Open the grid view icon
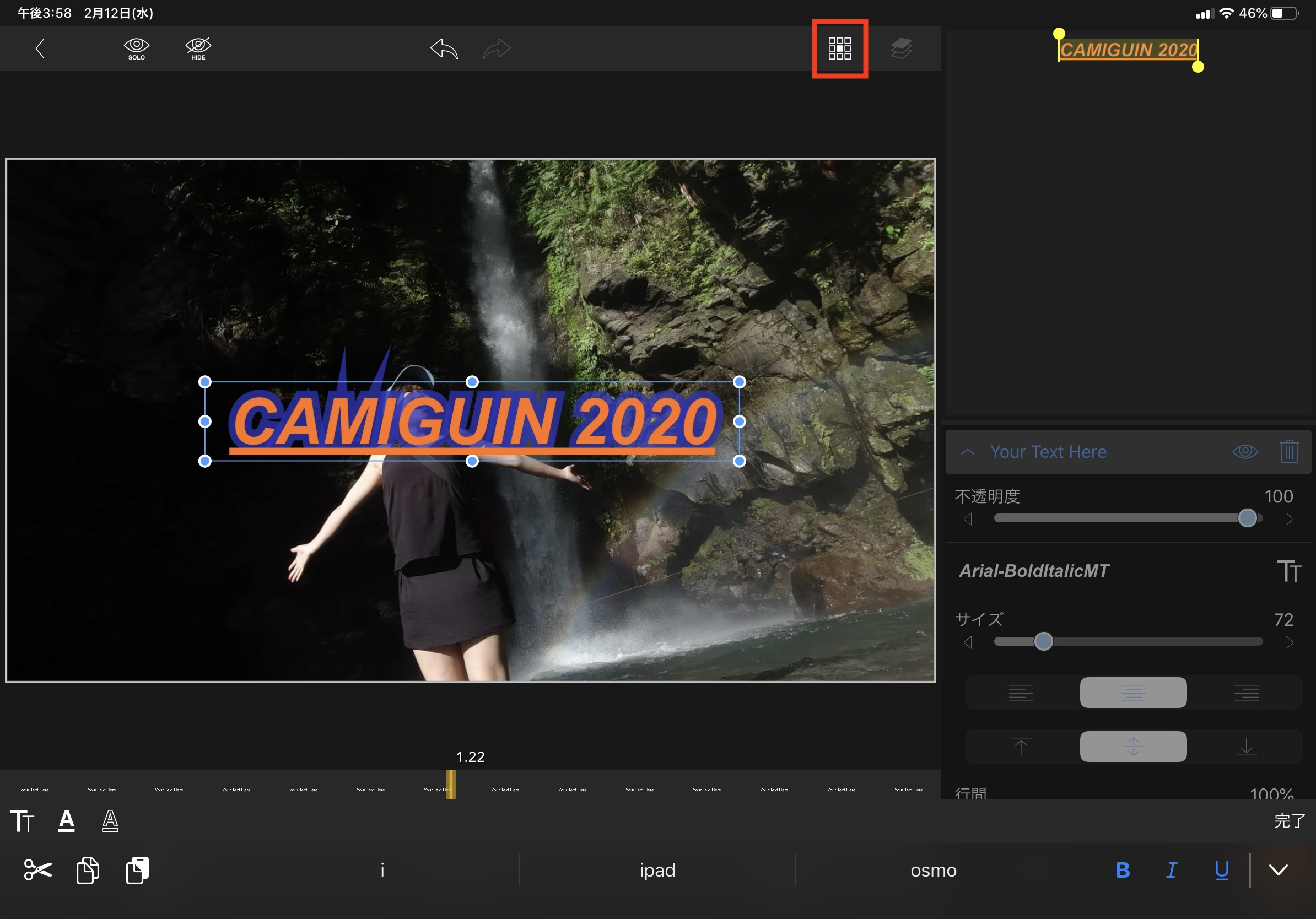This screenshot has height=919, width=1316. point(839,48)
